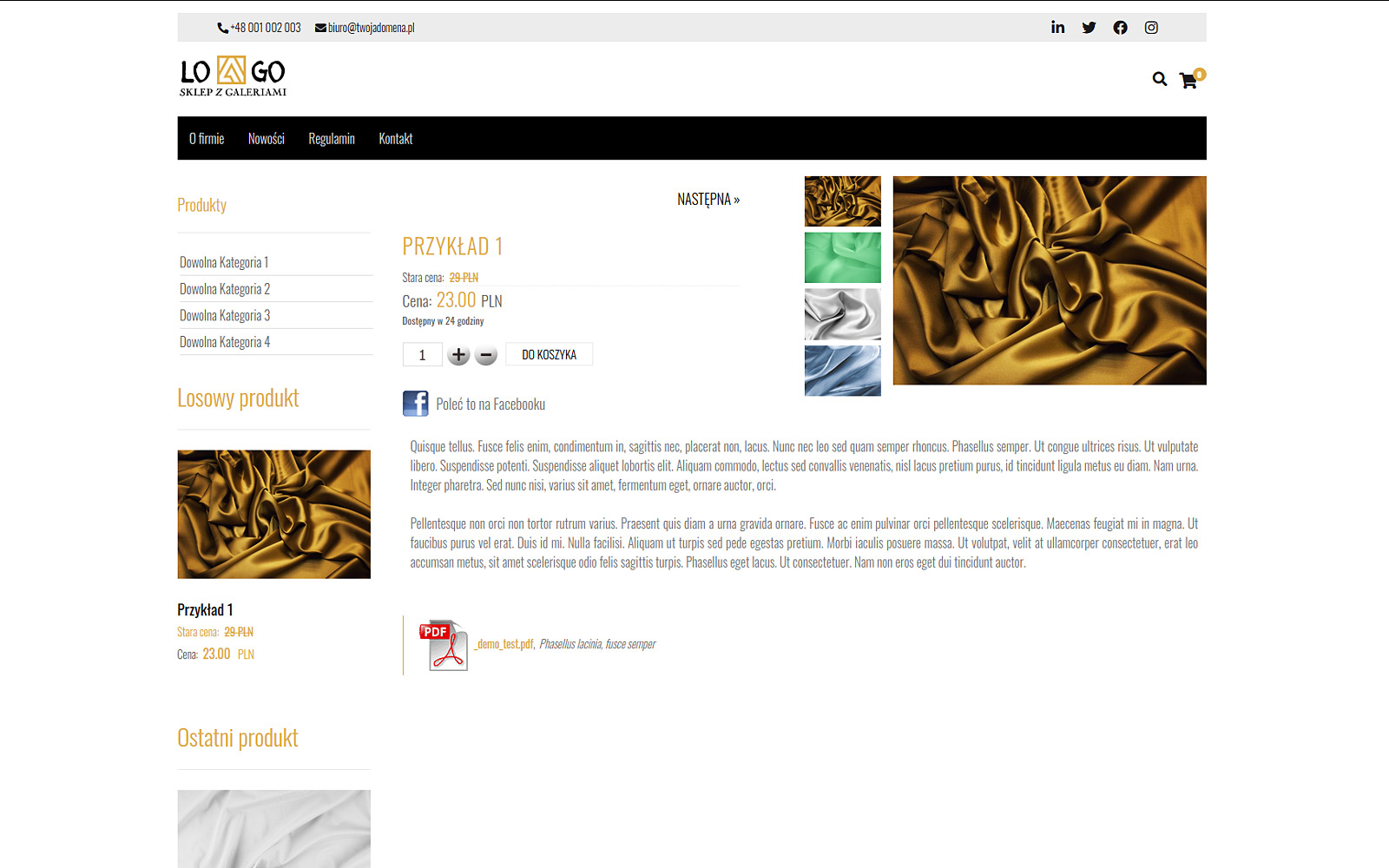Open the PDF file icon

point(444,645)
